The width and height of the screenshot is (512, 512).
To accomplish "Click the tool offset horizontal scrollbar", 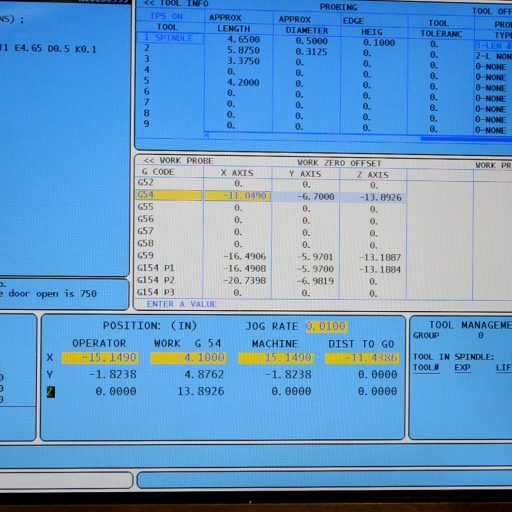I will click(466, 138).
